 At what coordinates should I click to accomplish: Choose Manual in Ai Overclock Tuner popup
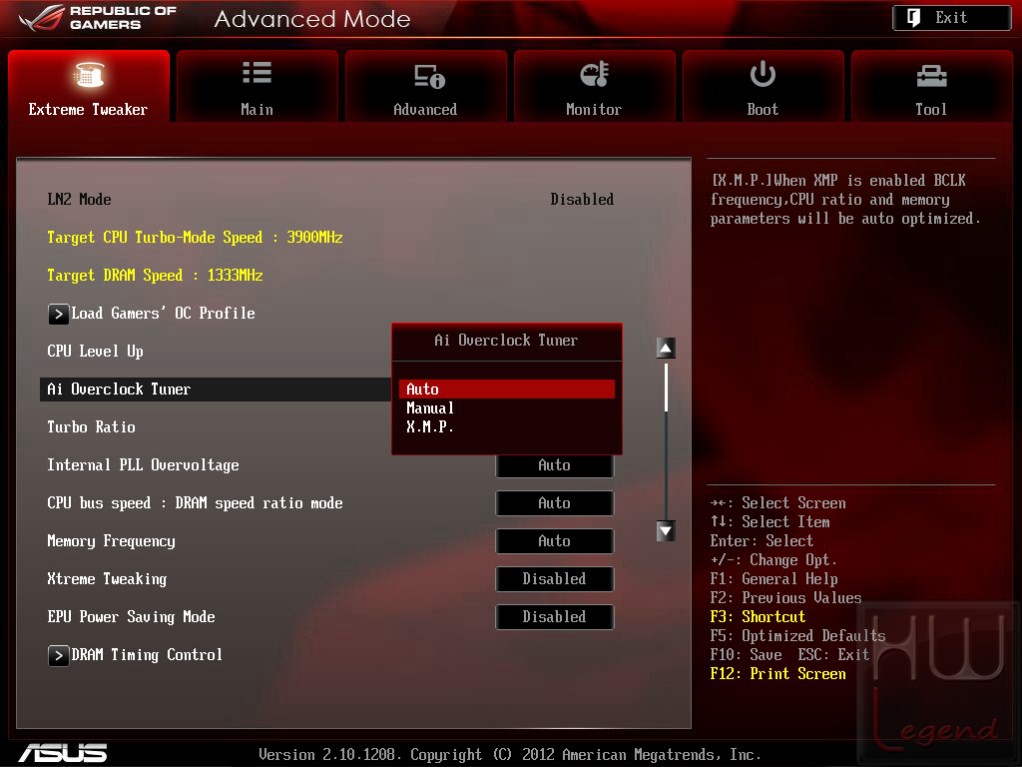pyautogui.click(x=506, y=408)
